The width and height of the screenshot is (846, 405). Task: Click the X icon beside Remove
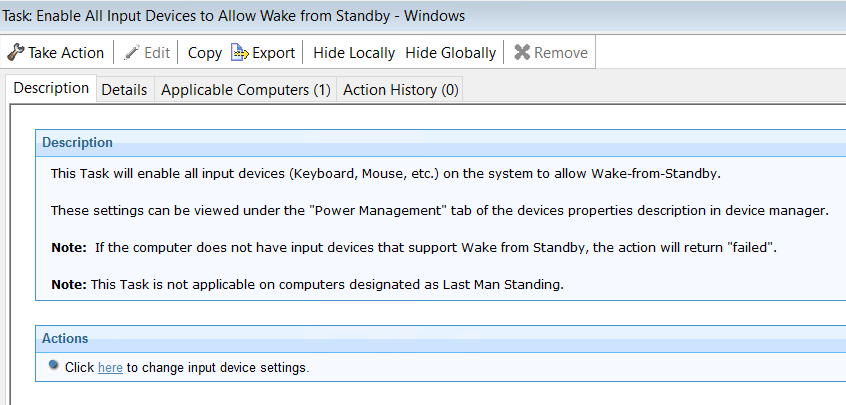click(x=522, y=53)
